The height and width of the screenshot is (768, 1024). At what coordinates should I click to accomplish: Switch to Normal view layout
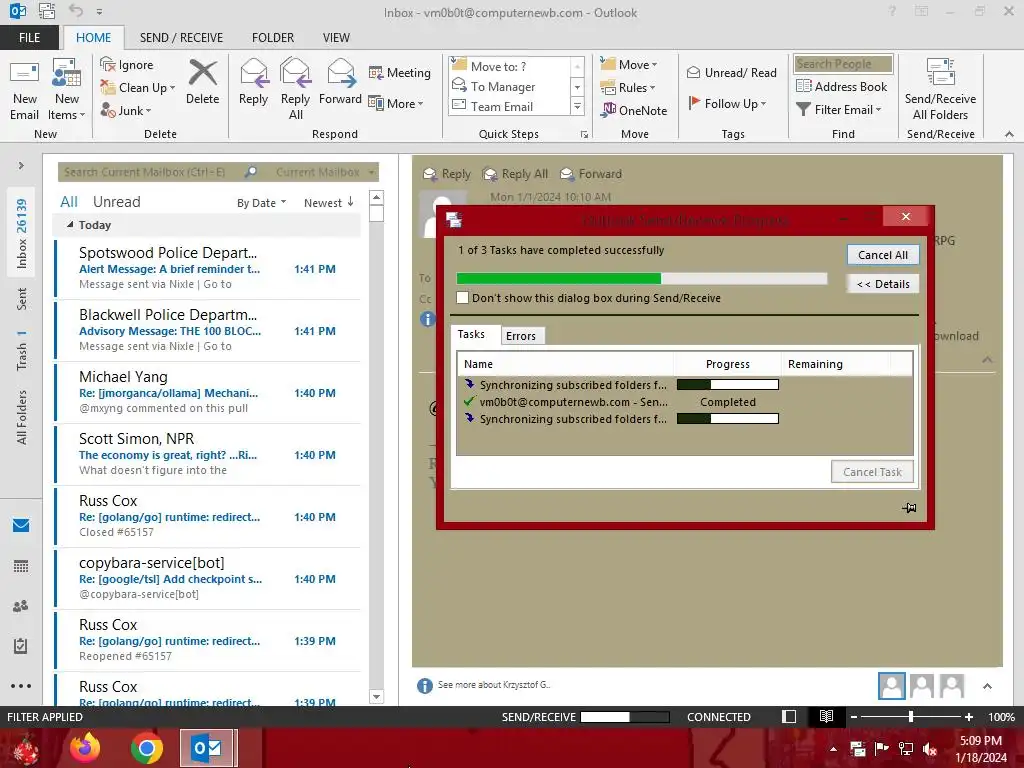tap(789, 716)
